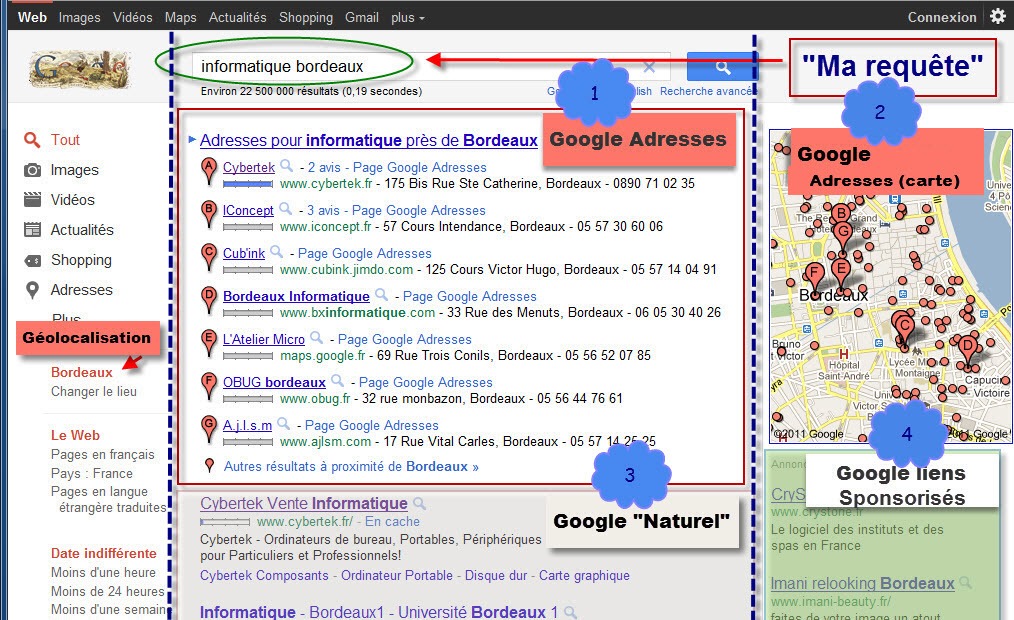Open Maps in the top bar
This screenshot has height=620, width=1014.
click(x=180, y=17)
